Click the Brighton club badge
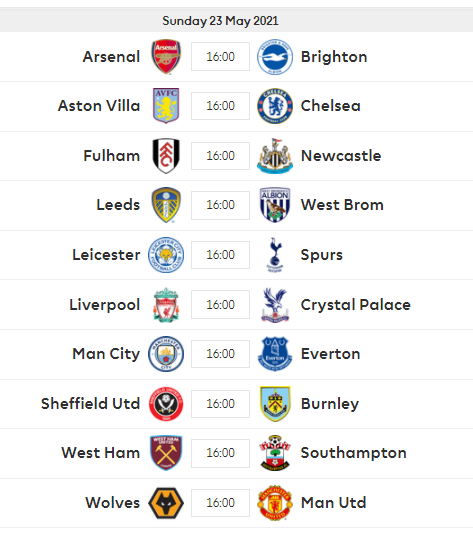The image size is (473, 533). 275,56
